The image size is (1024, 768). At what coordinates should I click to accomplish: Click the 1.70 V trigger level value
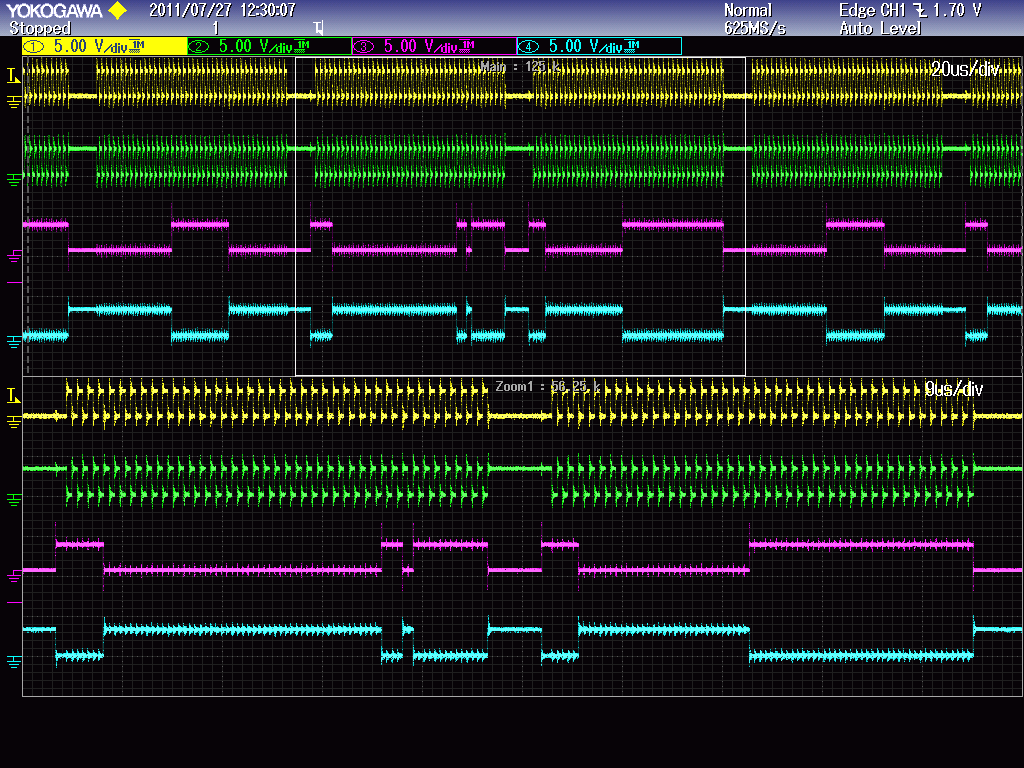957,10
